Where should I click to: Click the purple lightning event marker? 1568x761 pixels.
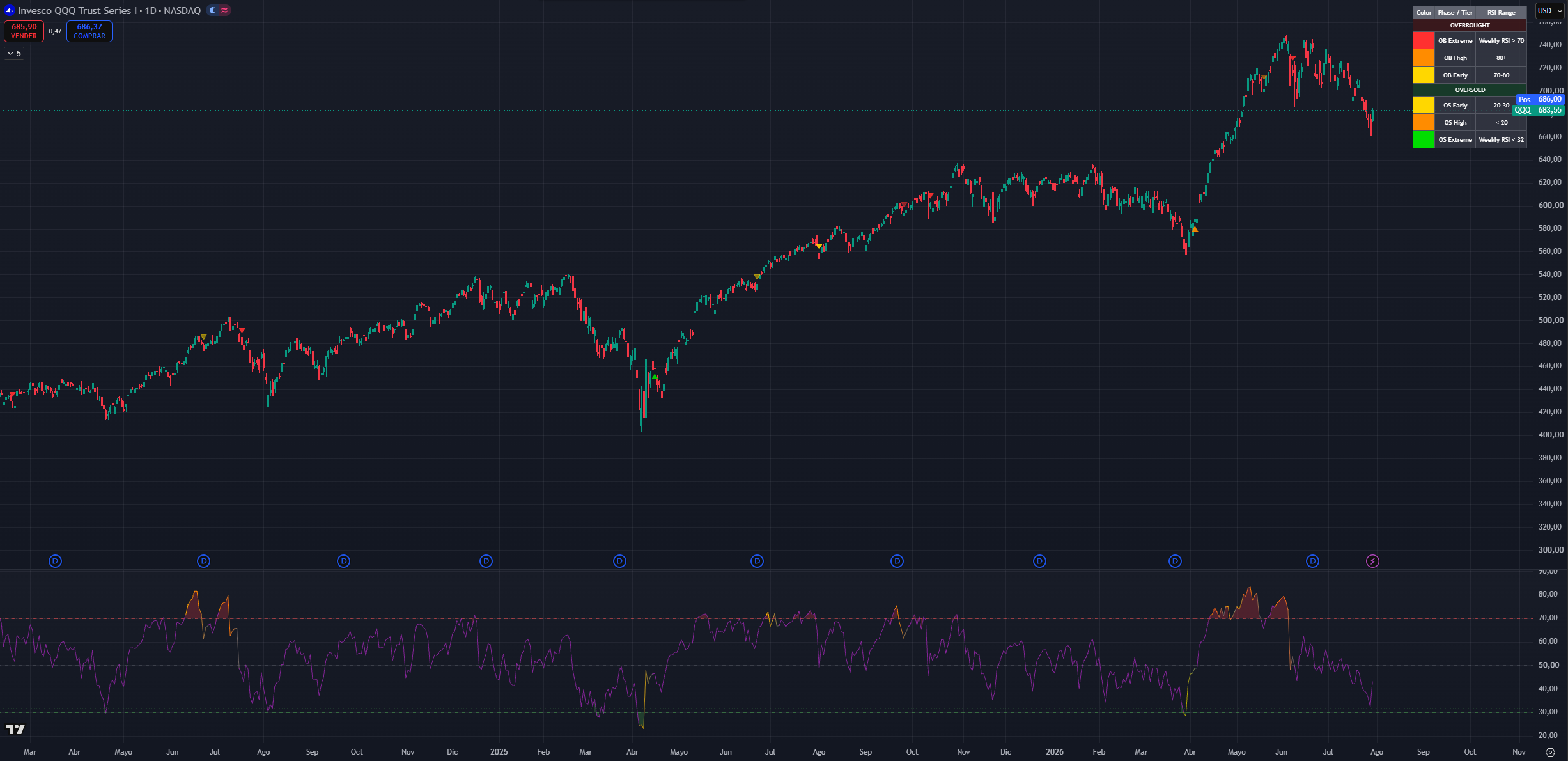tap(1373, 561)
